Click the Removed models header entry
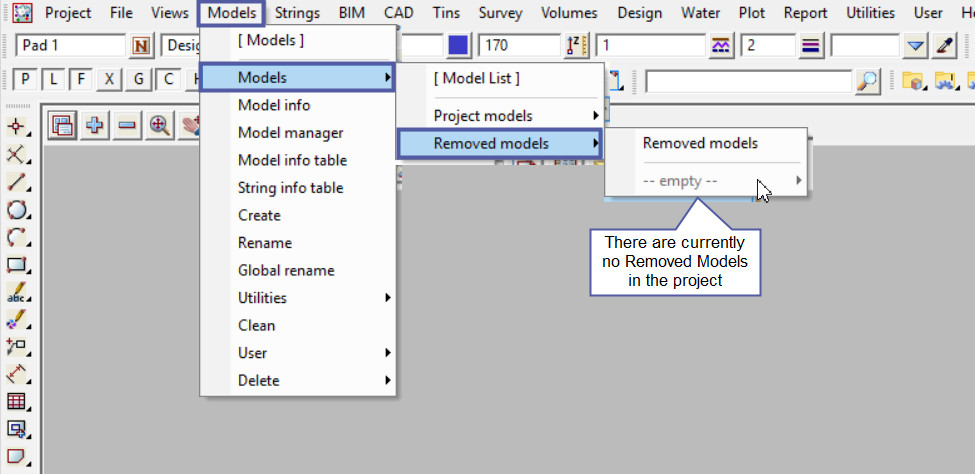975x474 pixels. click(x=700, y=143)
